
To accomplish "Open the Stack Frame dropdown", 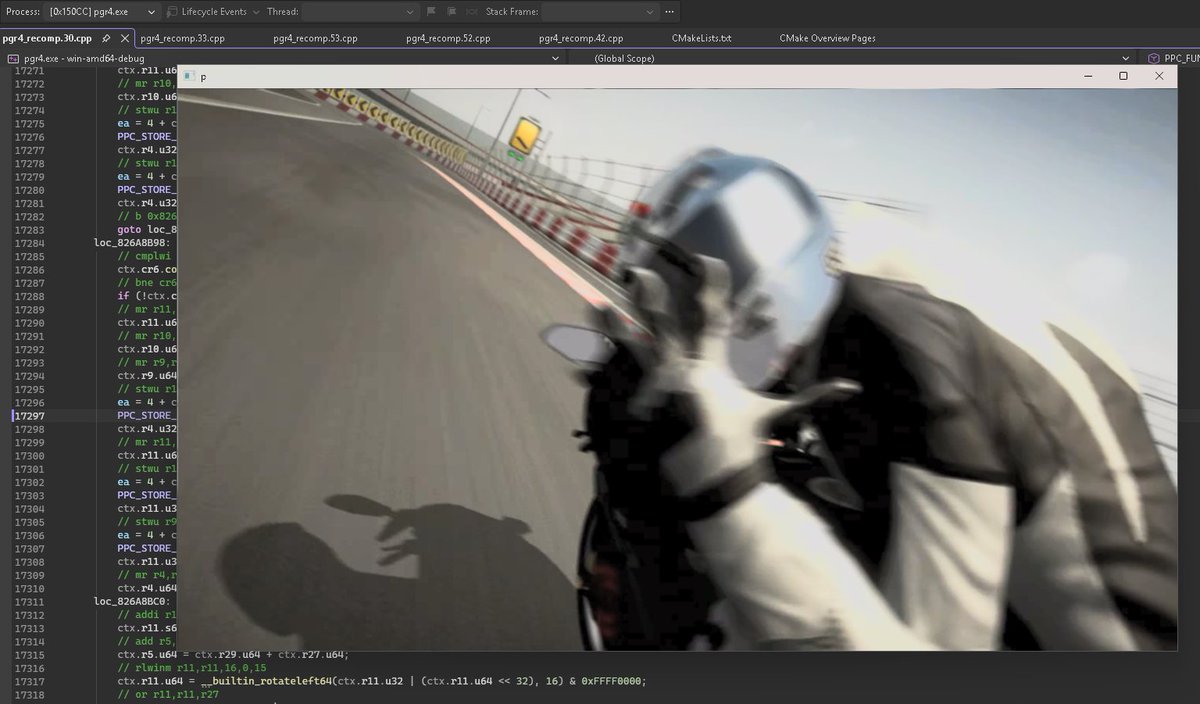I will [x=600, y=12].
